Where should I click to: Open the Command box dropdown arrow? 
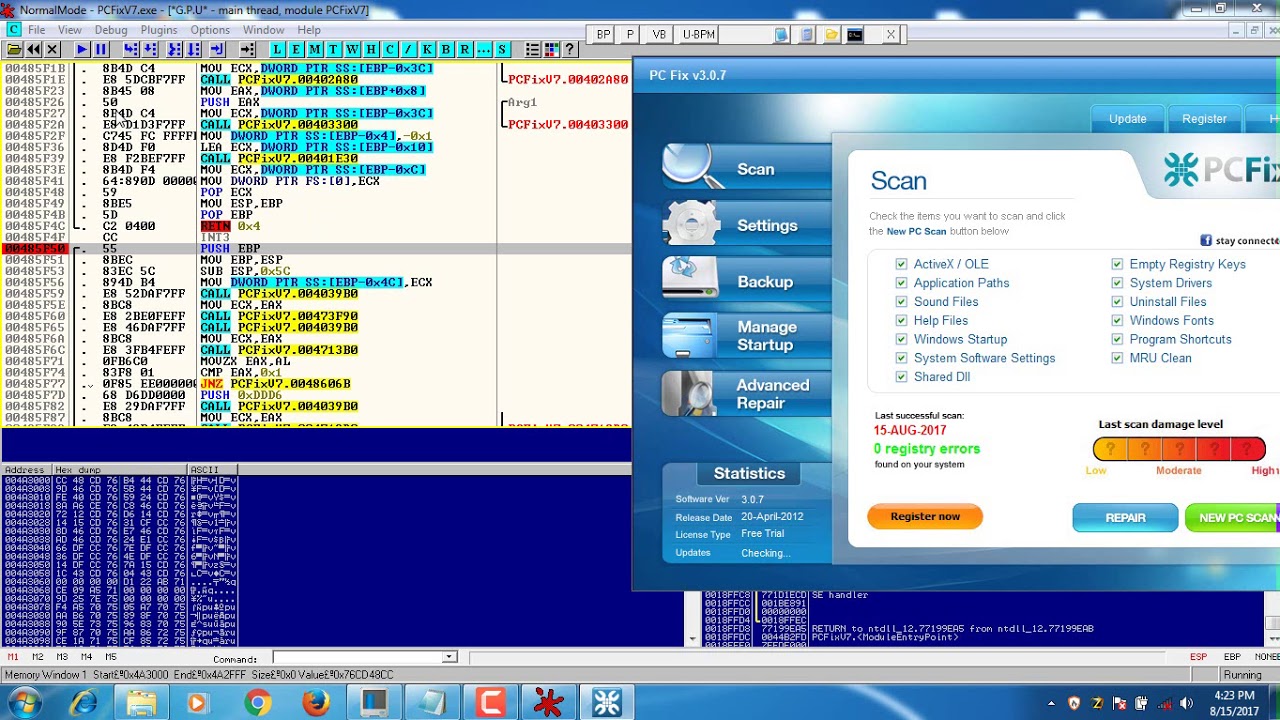(449, 657)
